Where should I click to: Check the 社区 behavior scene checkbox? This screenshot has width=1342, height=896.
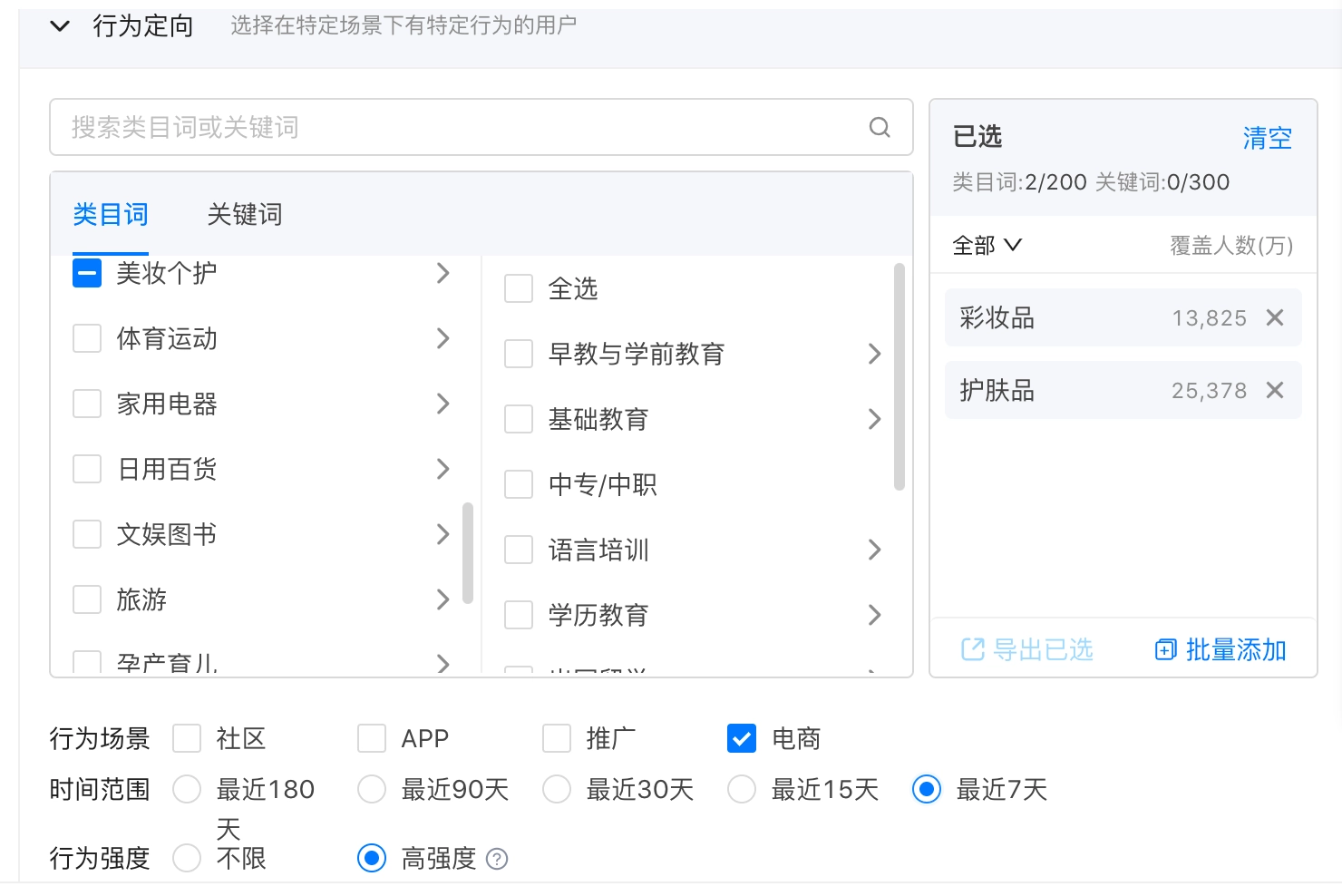(x=187, y=738)
